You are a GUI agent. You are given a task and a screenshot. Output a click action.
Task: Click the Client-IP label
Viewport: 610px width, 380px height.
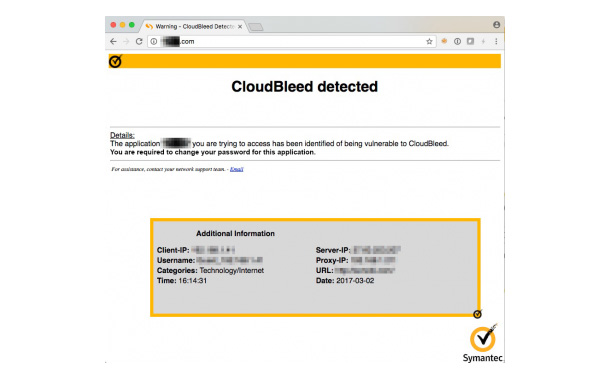tap(173, 250)
